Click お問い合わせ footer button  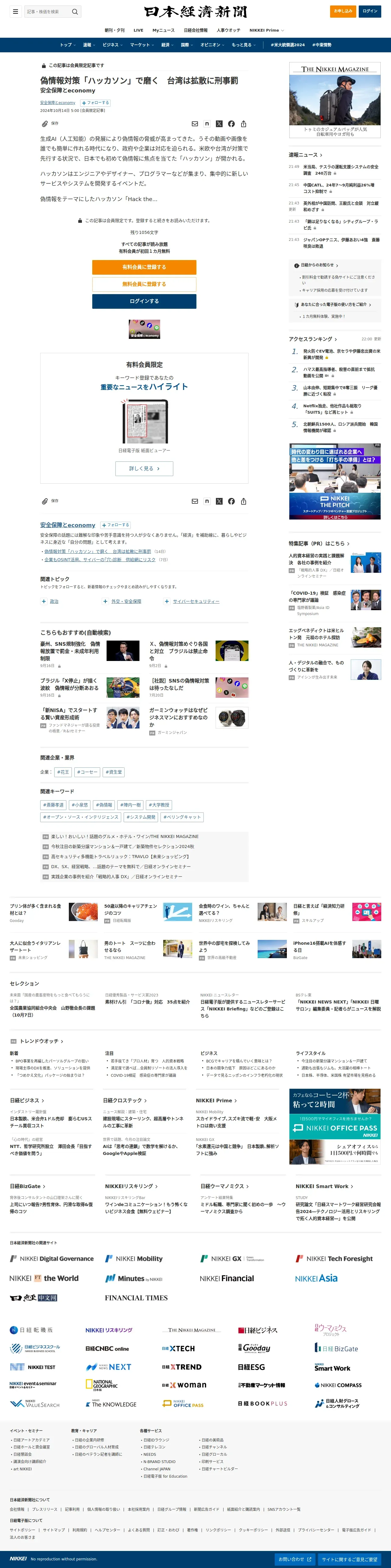coord(295,1559)
